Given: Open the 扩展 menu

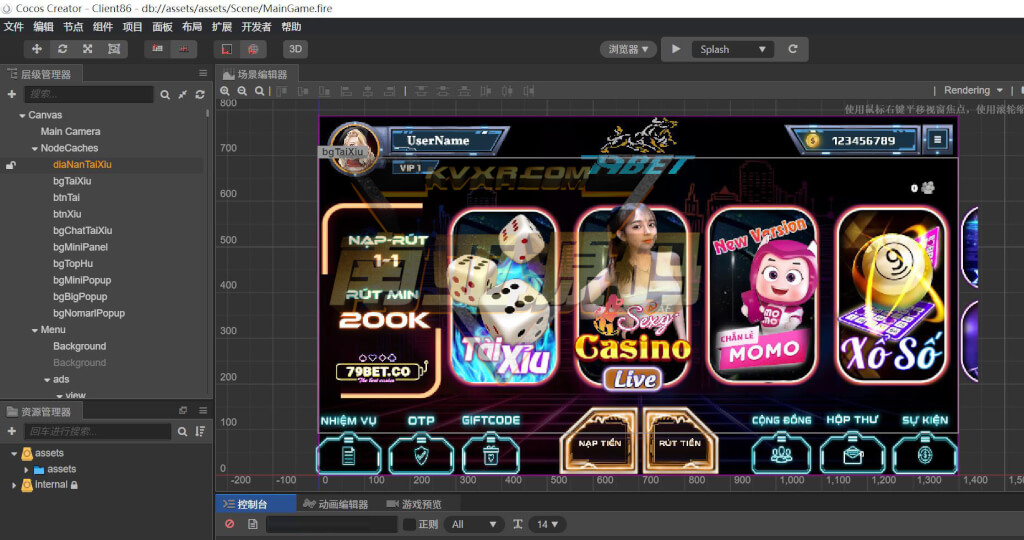Looking at the screenshot, I should 221,27.
